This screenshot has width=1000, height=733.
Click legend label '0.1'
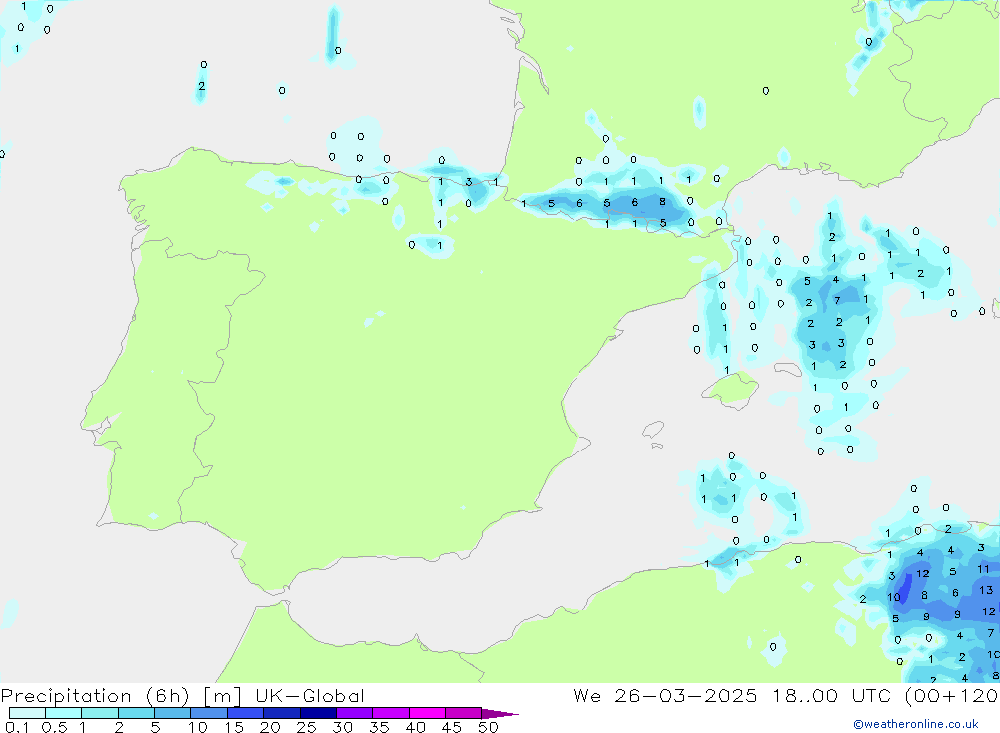17,727
